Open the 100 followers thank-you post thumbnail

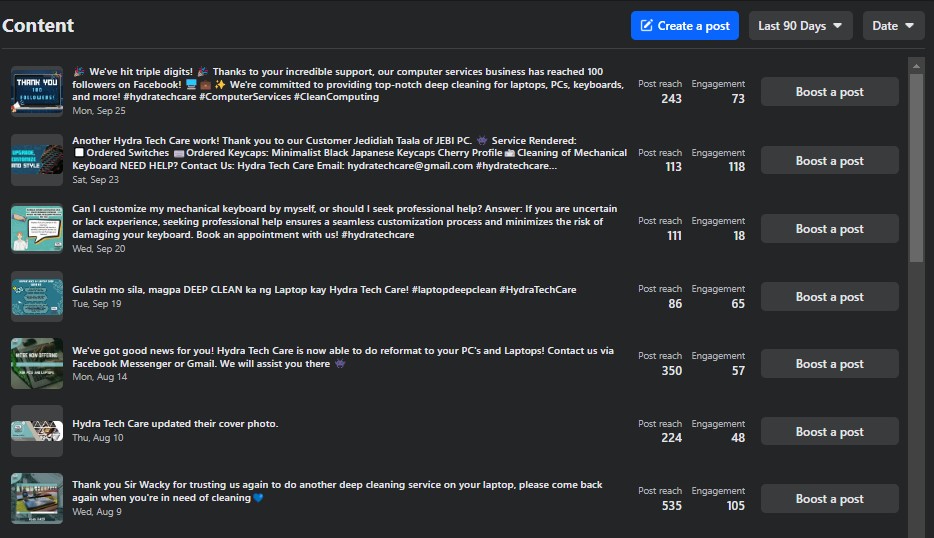(x=37, y=92)
